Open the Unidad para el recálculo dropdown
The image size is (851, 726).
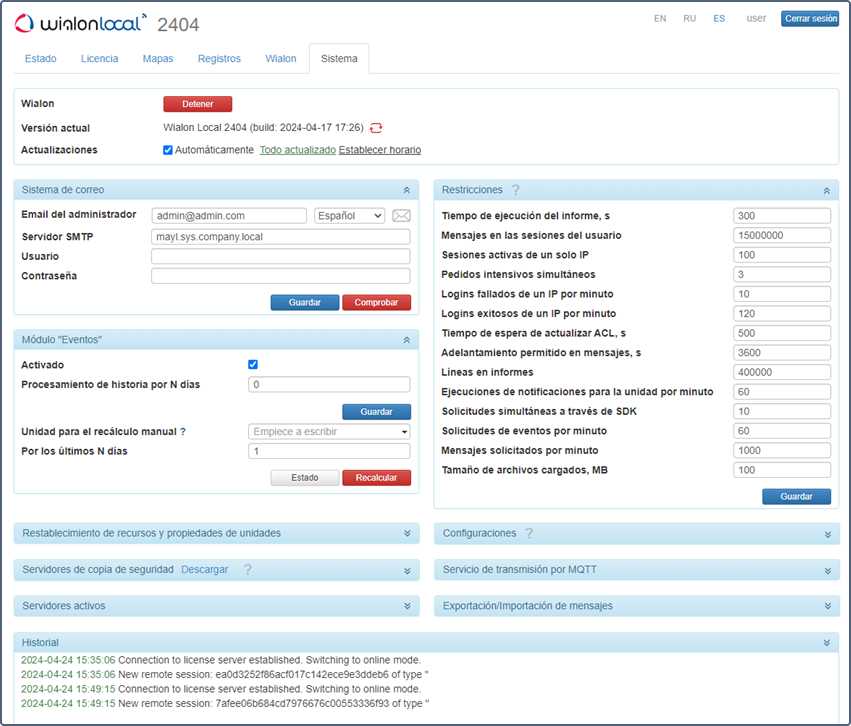coord(329,432)
